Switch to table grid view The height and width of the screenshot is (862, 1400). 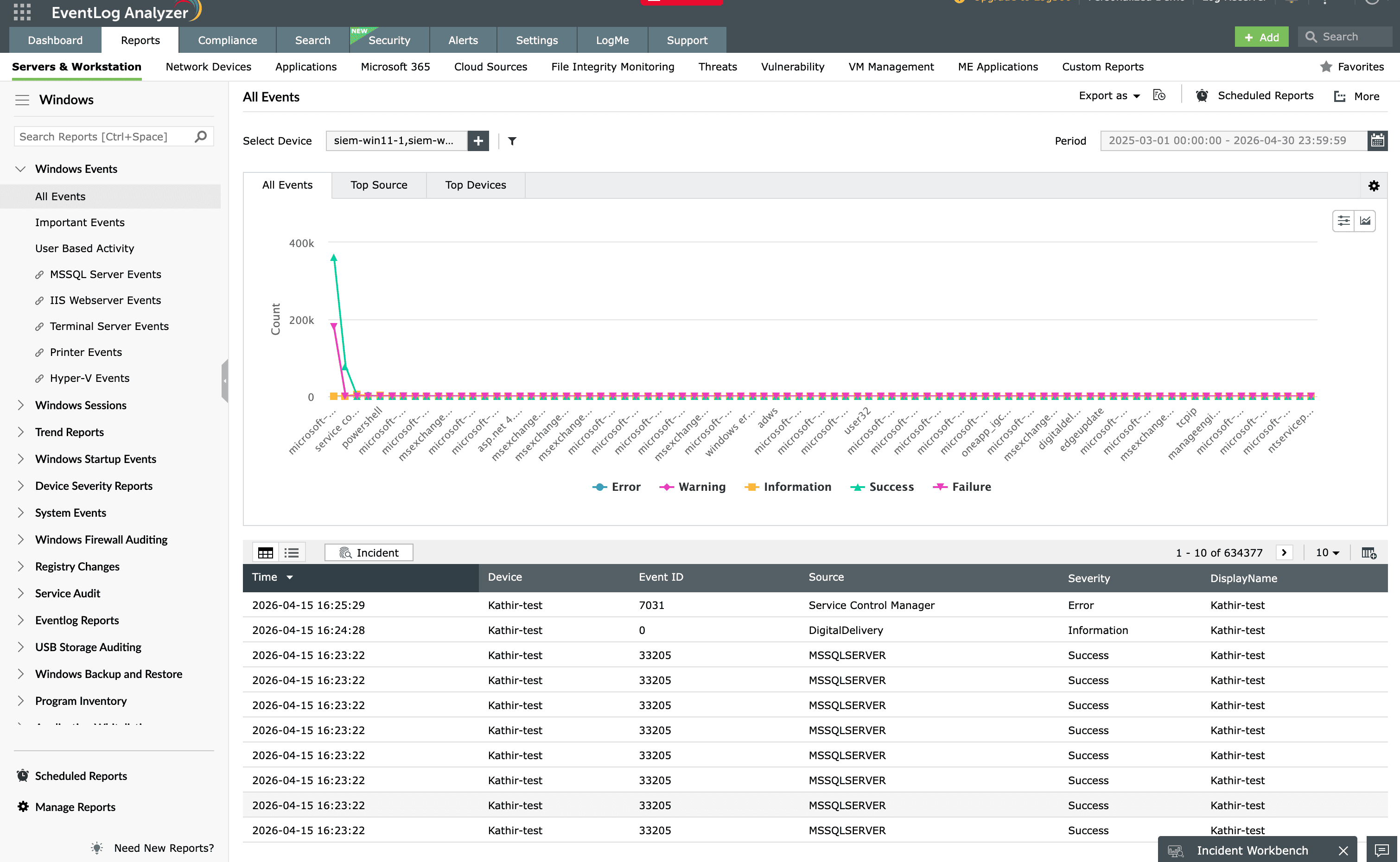tap(266, 552)
